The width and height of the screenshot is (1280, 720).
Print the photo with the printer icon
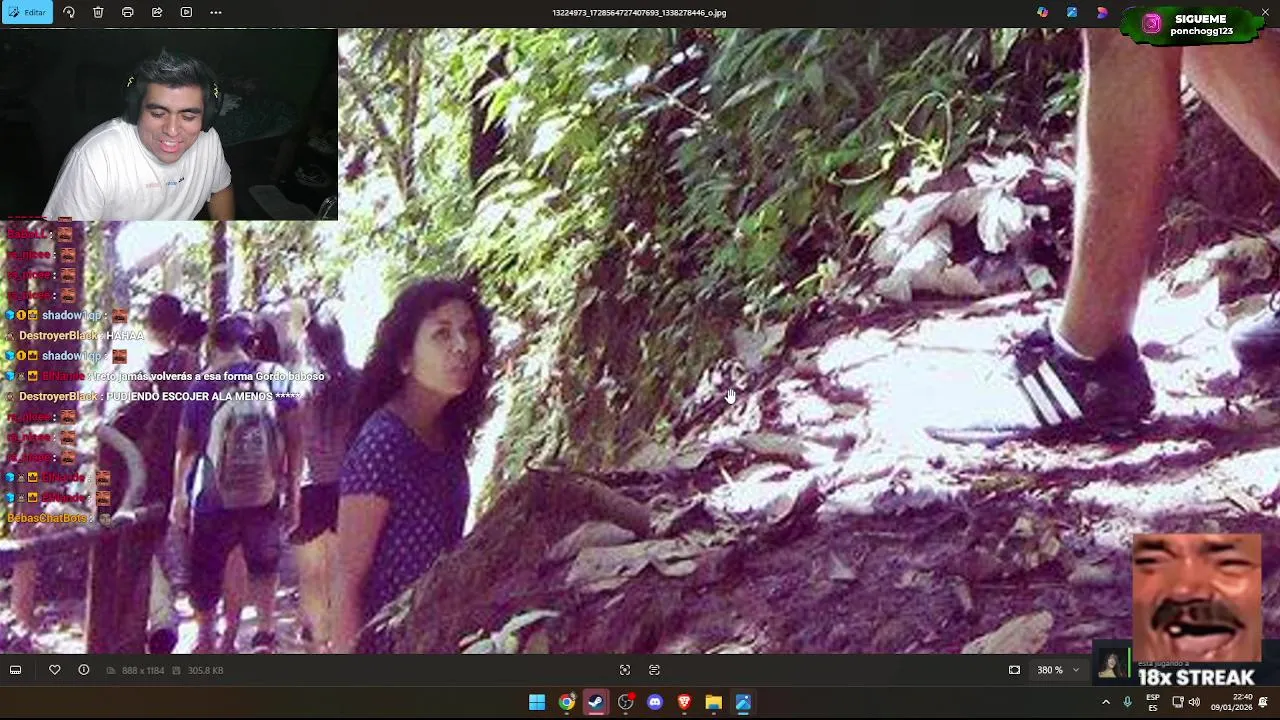click(x=127, y=12)
